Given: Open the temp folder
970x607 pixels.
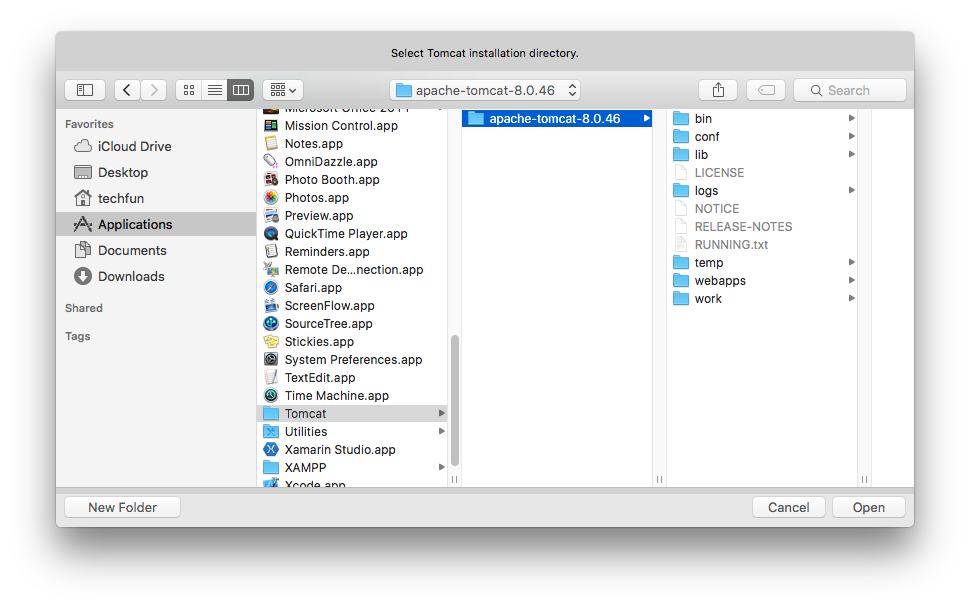Looking at the screenshot, I should click(763, 262).
